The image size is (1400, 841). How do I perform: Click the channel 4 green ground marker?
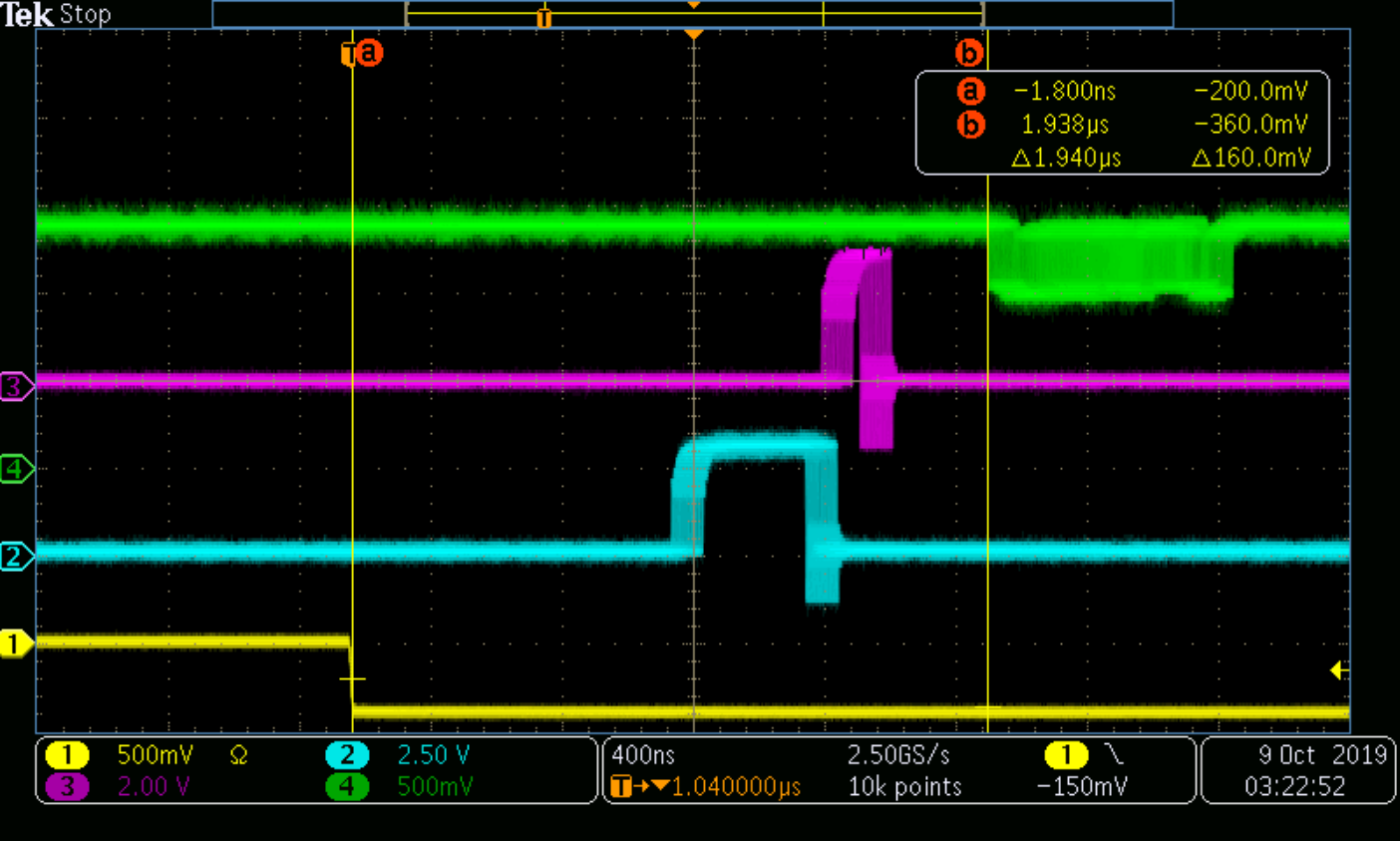pos(15,468)
